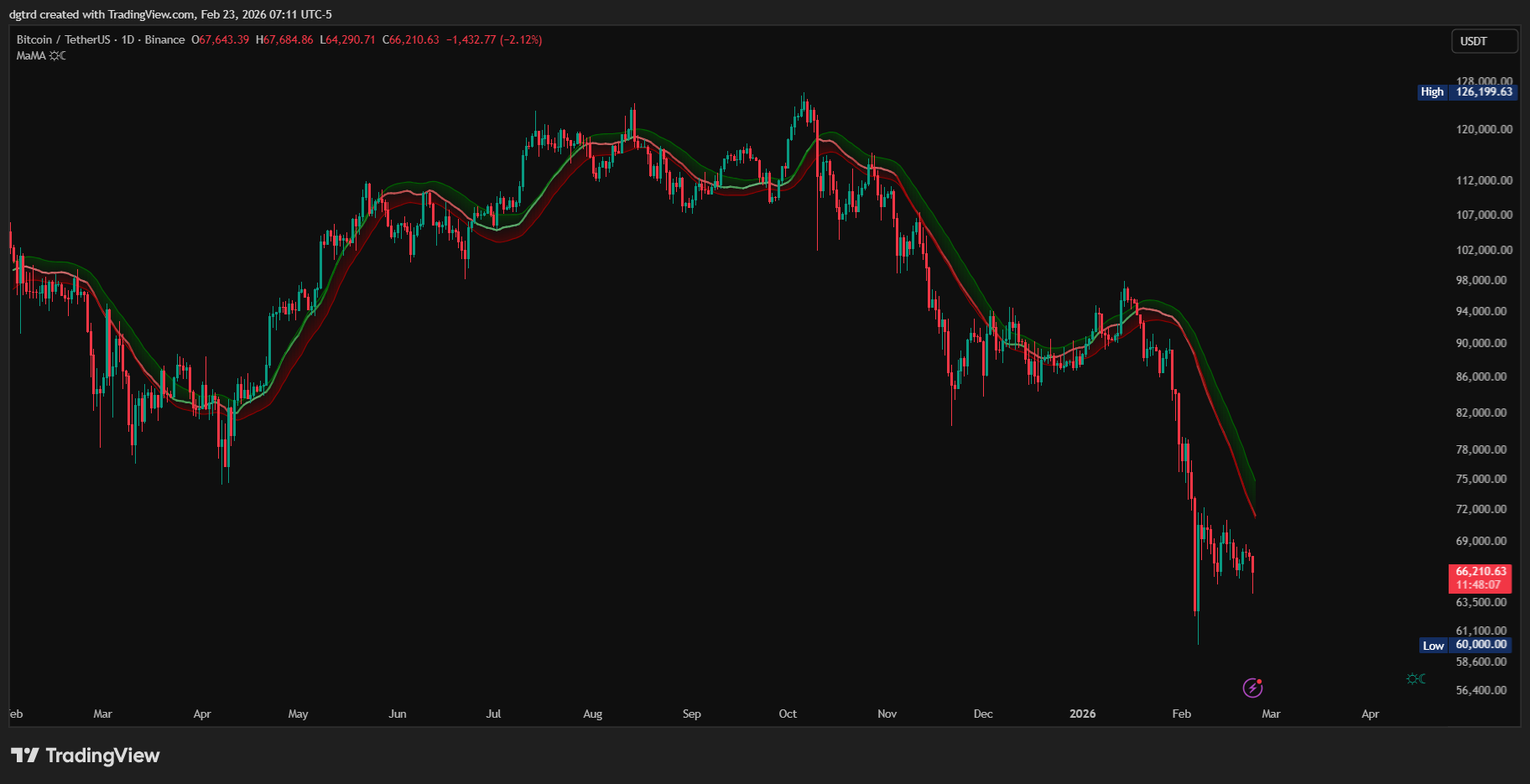Viewport: 1530px width, 784px height.
Task: Click the 107,000.00 price axis label
Action: 1484,215
